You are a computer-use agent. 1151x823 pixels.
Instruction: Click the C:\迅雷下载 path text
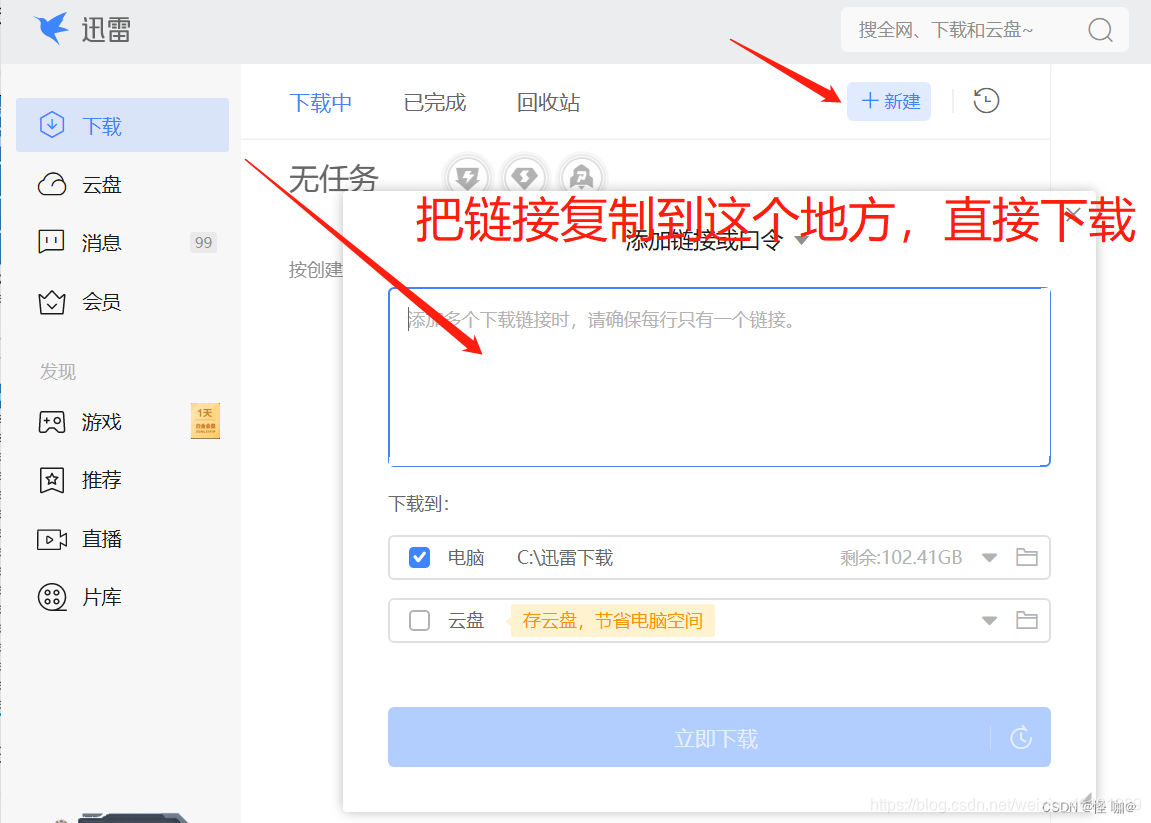coord(564,558)
